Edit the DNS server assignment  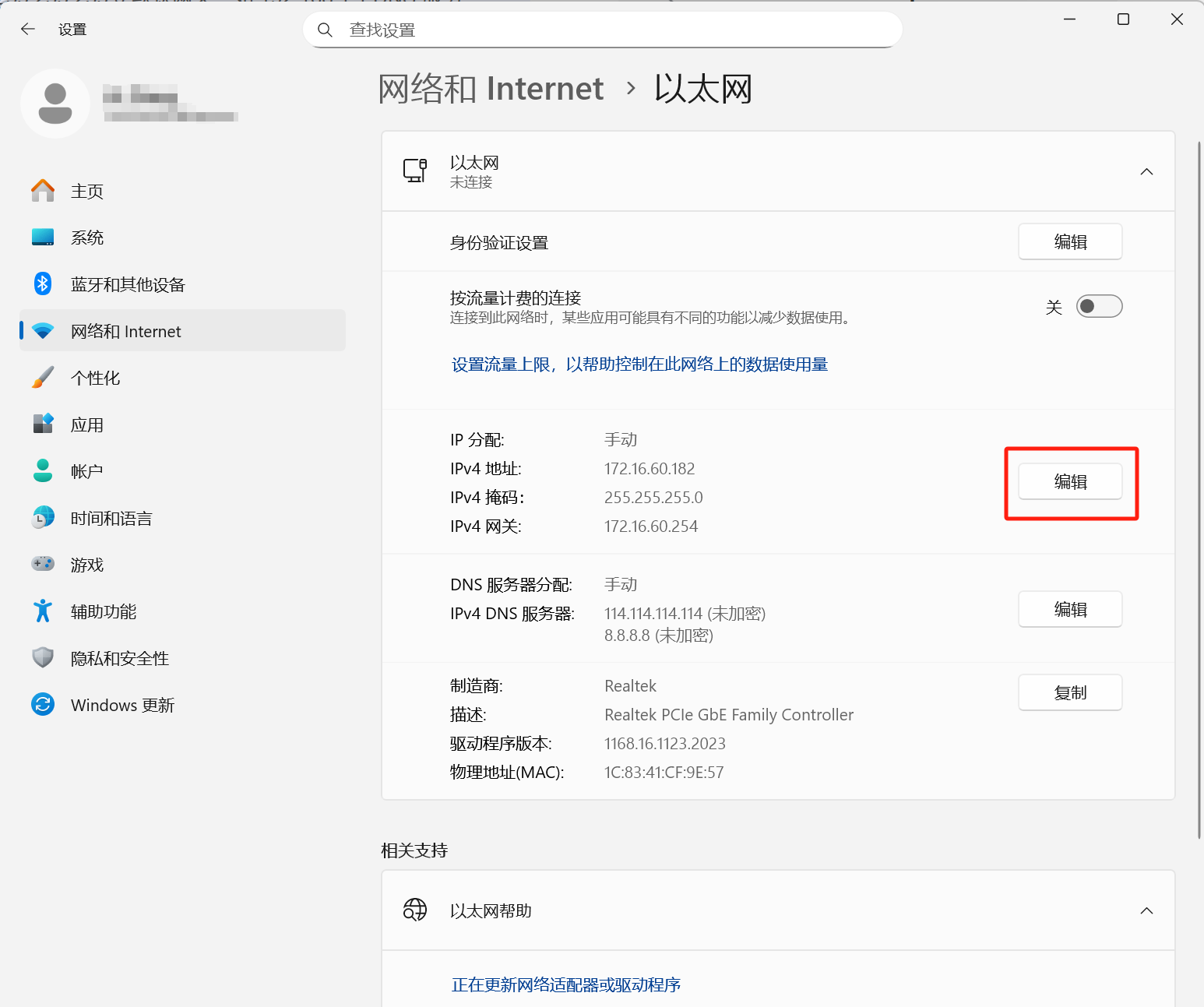click(x=1070, y=610)
